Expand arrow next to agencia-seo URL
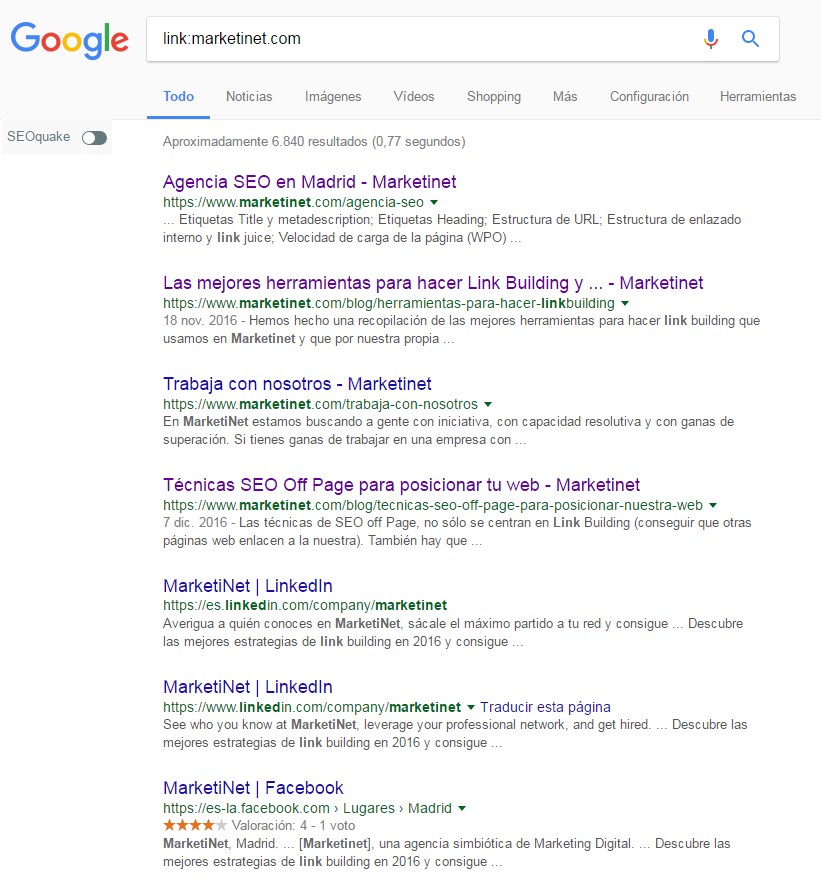The width and height of the screenshot is (821, 883). pos(434,202)
